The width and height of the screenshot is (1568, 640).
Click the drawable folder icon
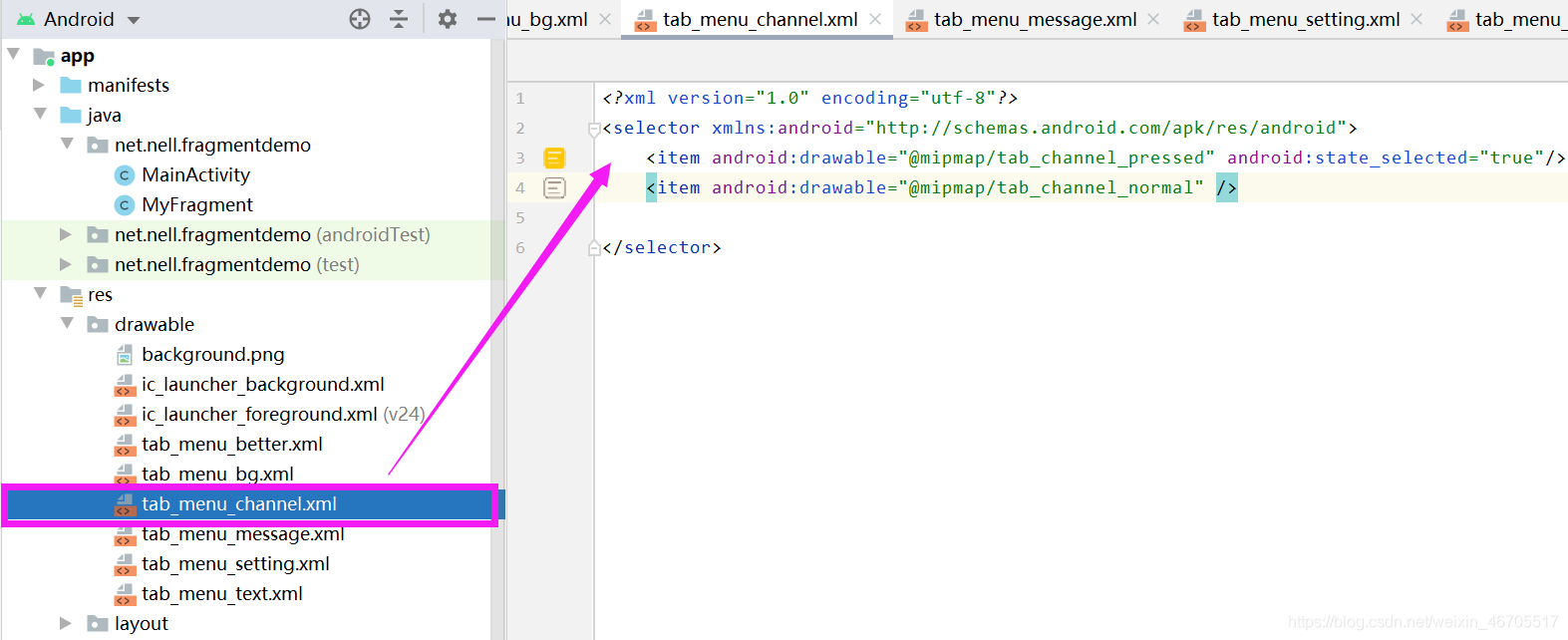98,324
